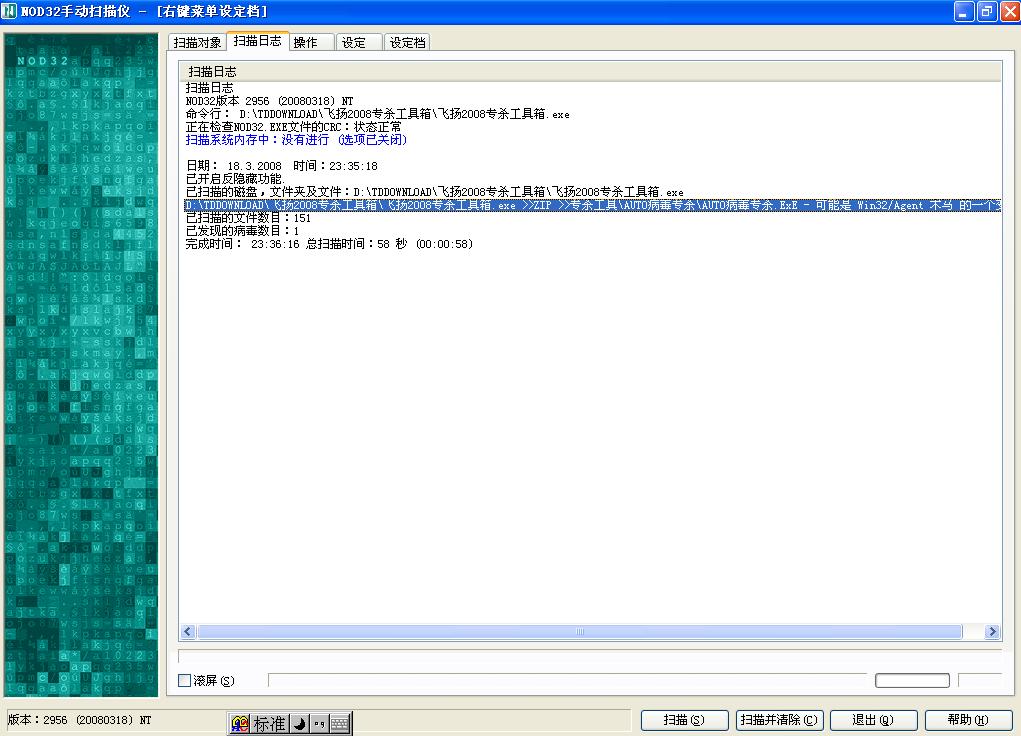The width and height of the screenshot is (1021, 736).
Task: Click the progress field beside 滚屏
Action: click(x=567, y=681)
